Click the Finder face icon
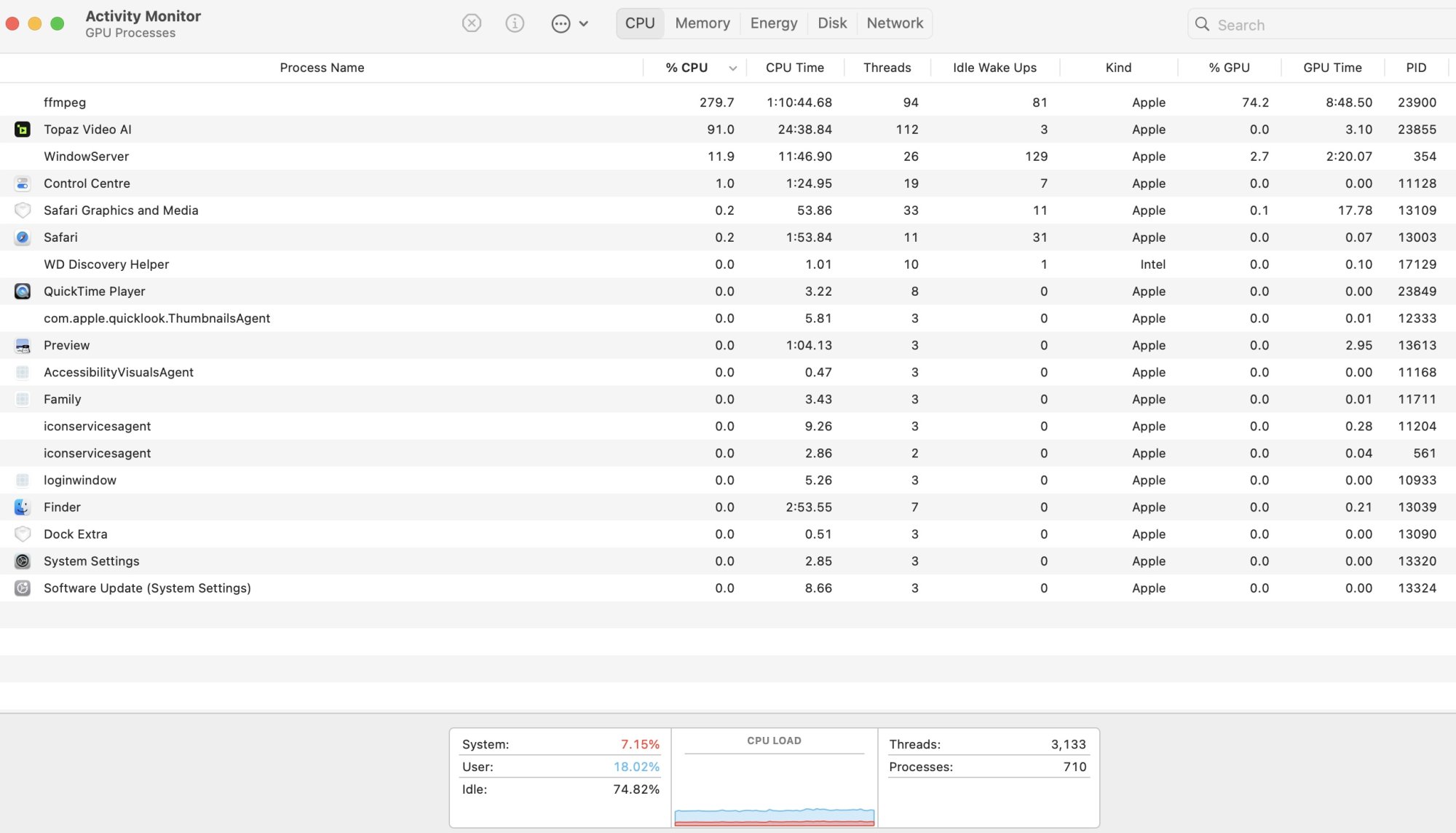This screenshot has height=833, width=1456. 23,507
